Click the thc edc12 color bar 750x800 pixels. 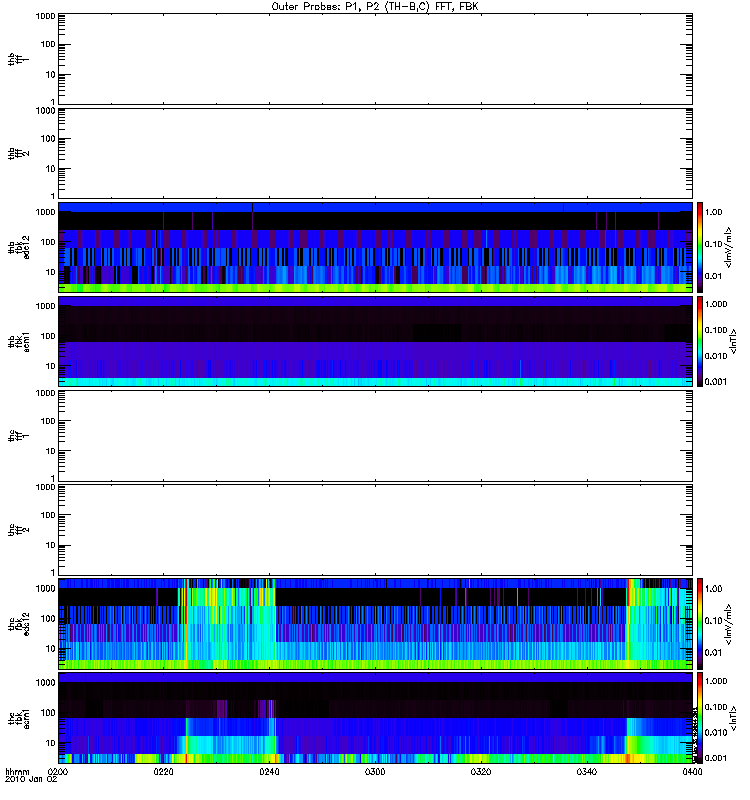(x=700, y=624)
